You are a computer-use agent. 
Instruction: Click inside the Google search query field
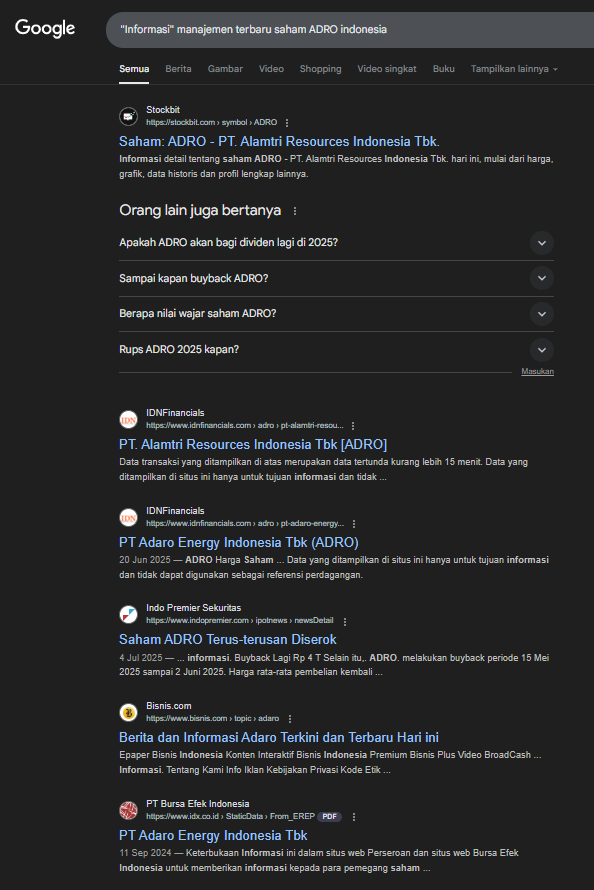(350, 30)
